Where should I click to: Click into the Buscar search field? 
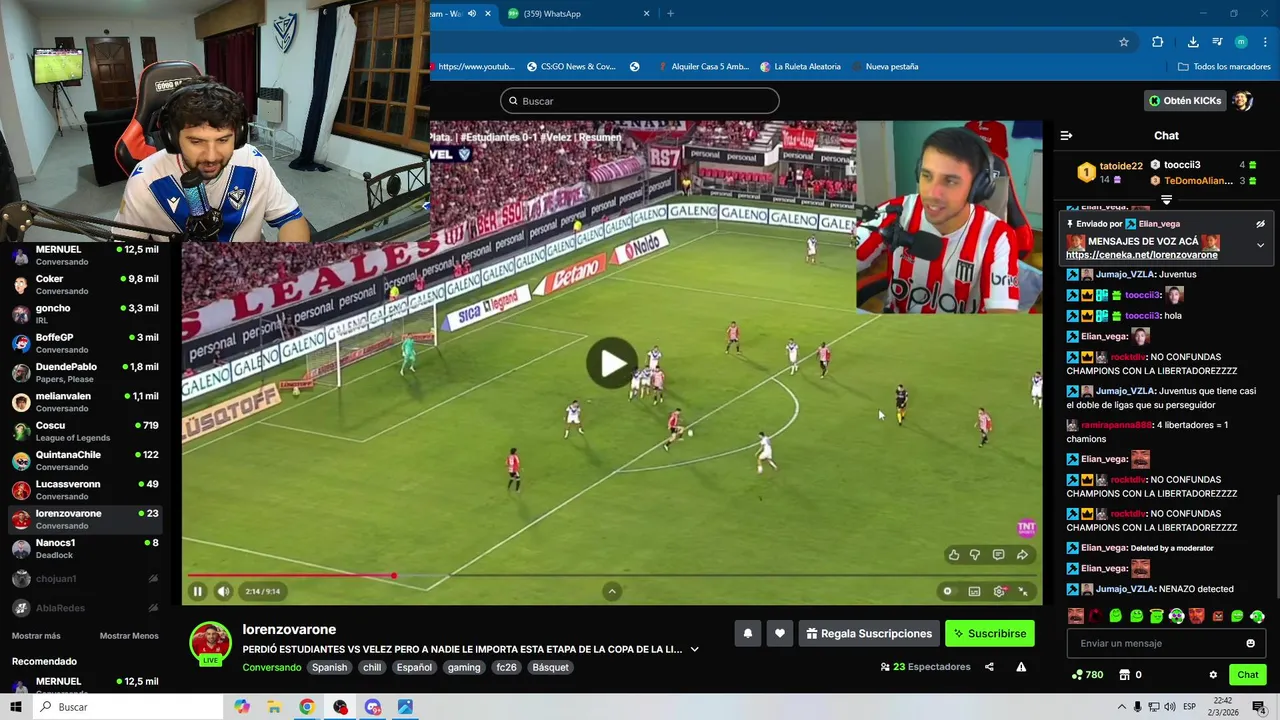(x=640, y=101)
